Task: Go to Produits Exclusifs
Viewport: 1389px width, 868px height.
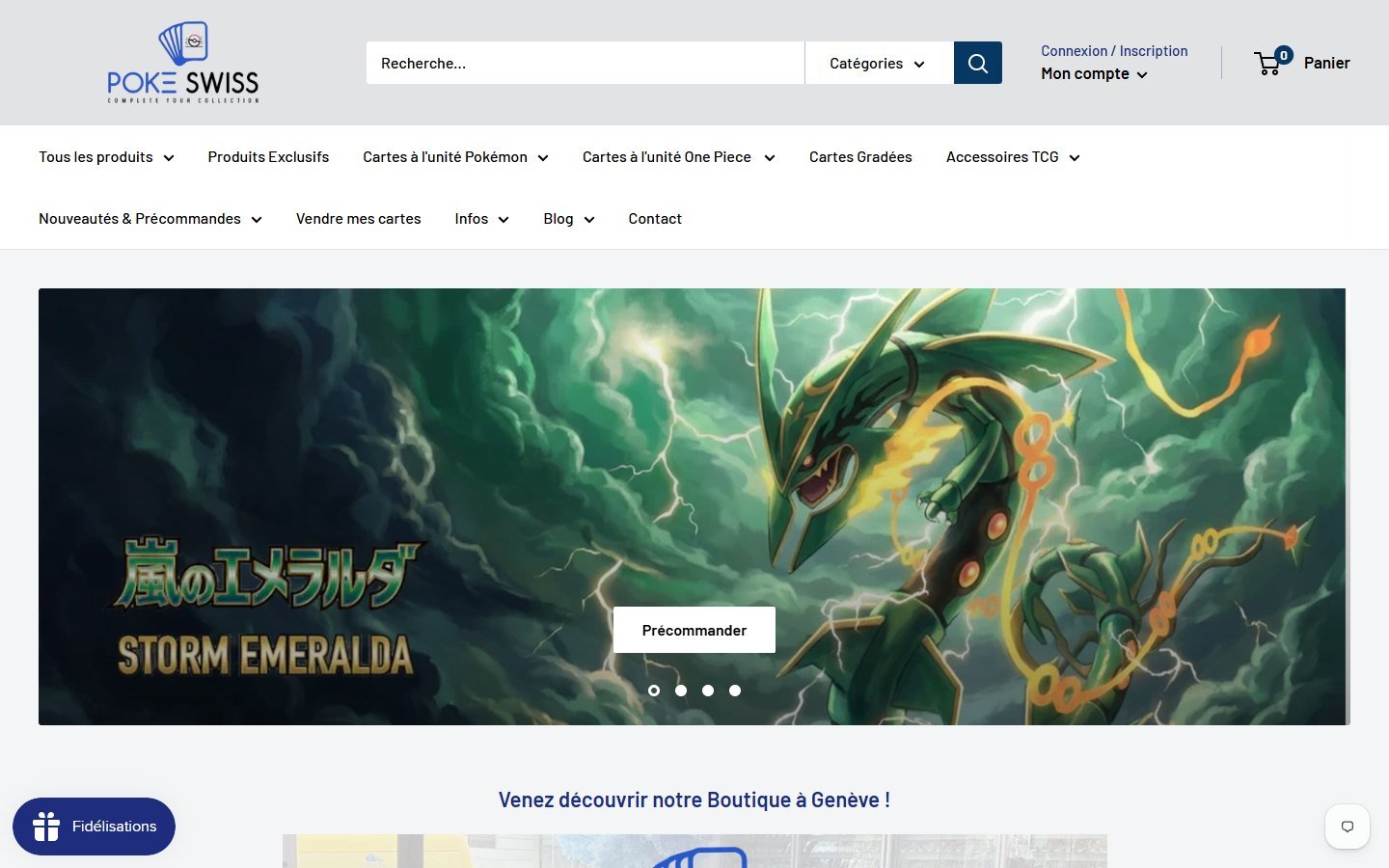Action: click(268, 157)
